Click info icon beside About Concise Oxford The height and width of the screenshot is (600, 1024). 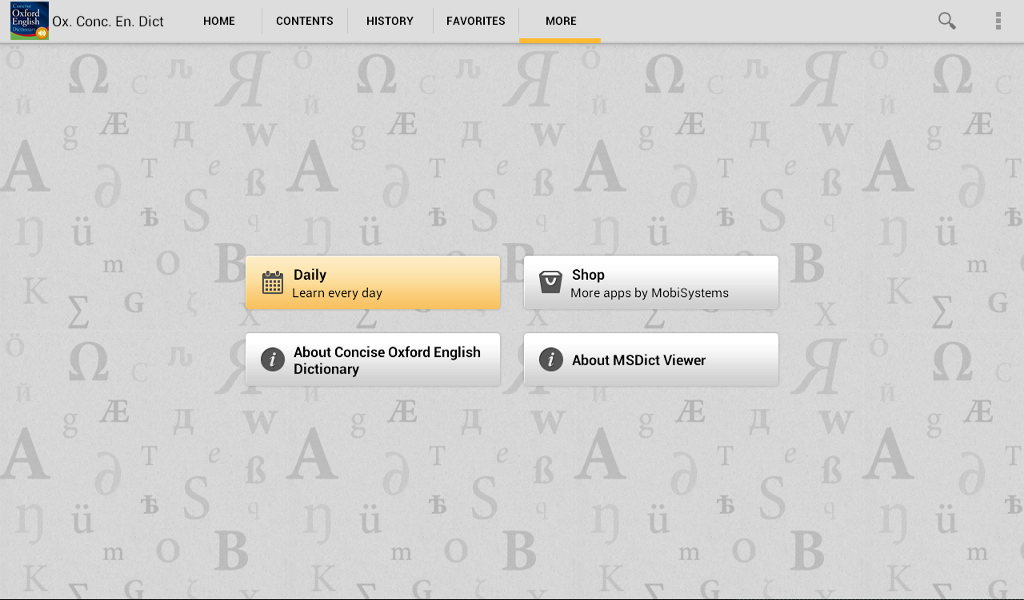[272, 360]
